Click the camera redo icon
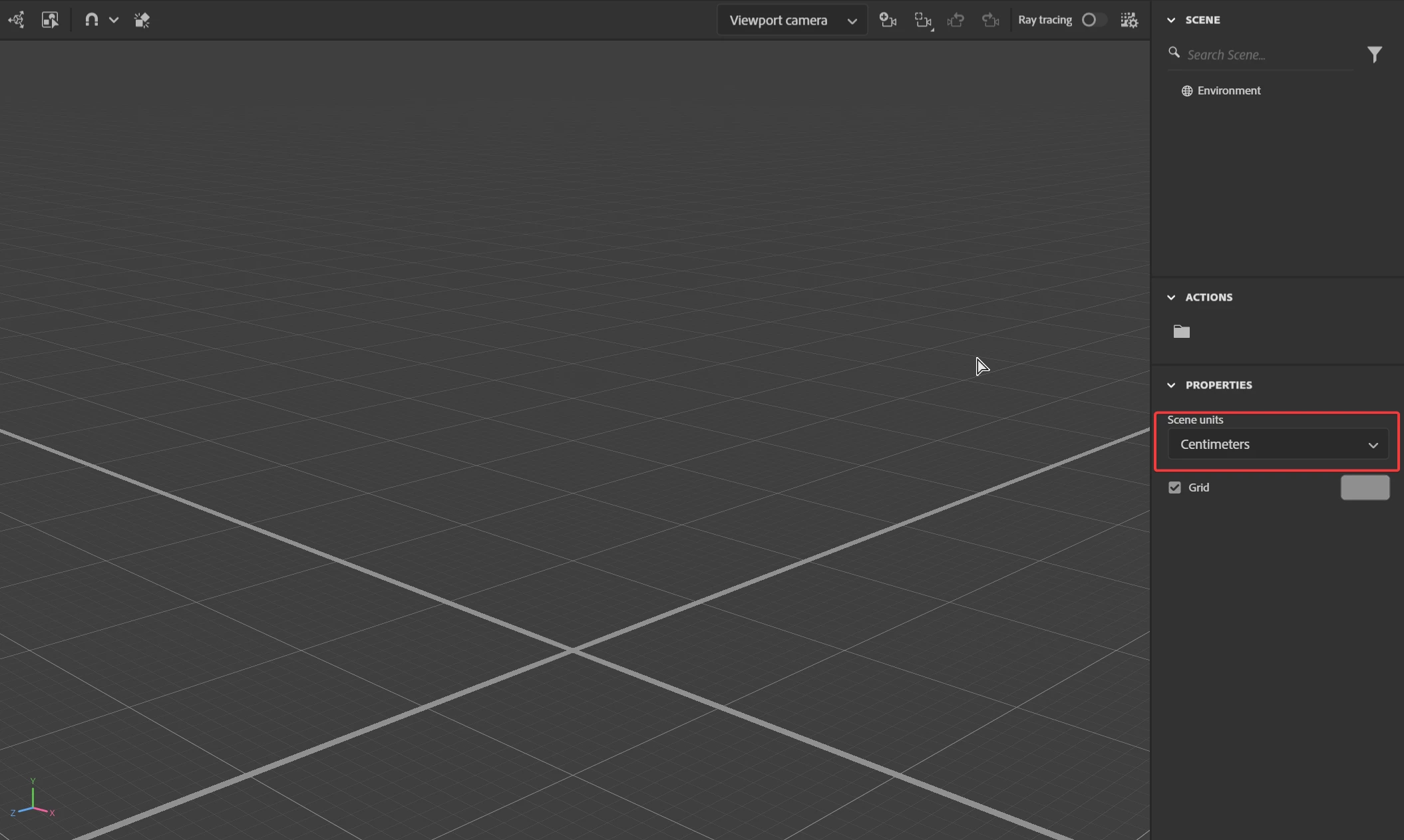The image size is (1404, 840). click(991, 20)
